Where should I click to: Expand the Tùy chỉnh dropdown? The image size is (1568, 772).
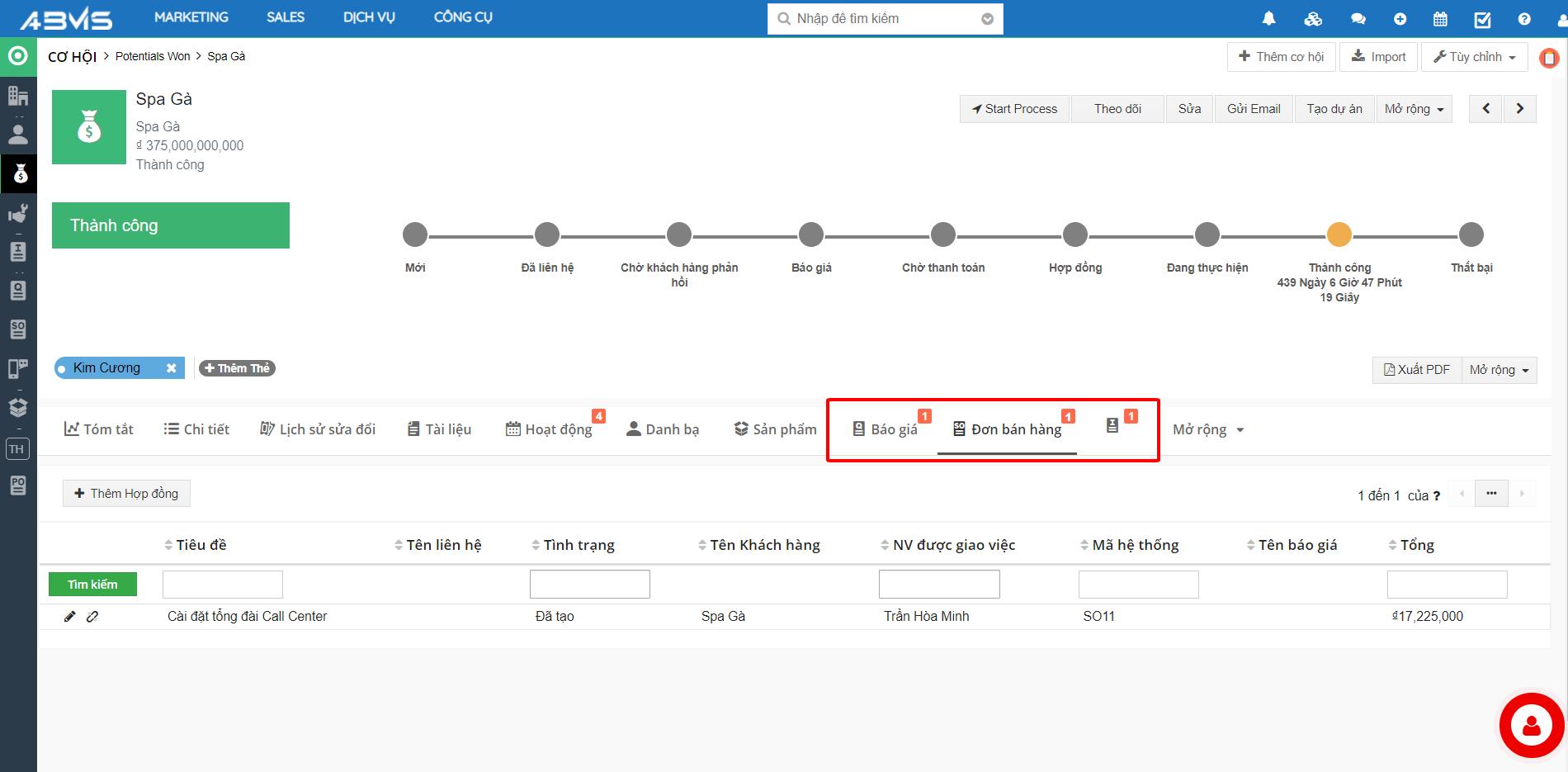(1475, 57)
